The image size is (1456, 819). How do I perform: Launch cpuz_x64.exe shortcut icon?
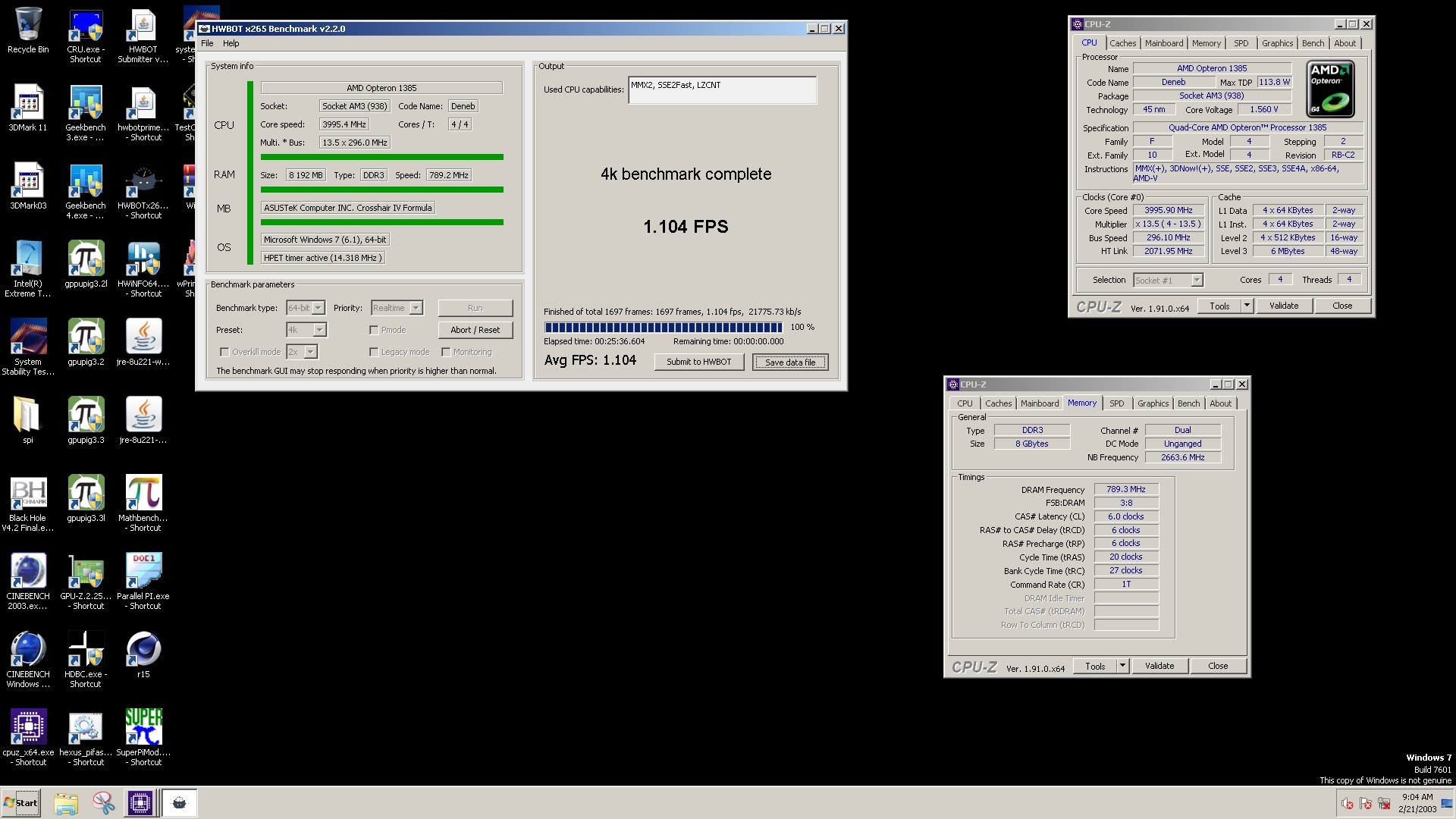click(x=28, y=739)
